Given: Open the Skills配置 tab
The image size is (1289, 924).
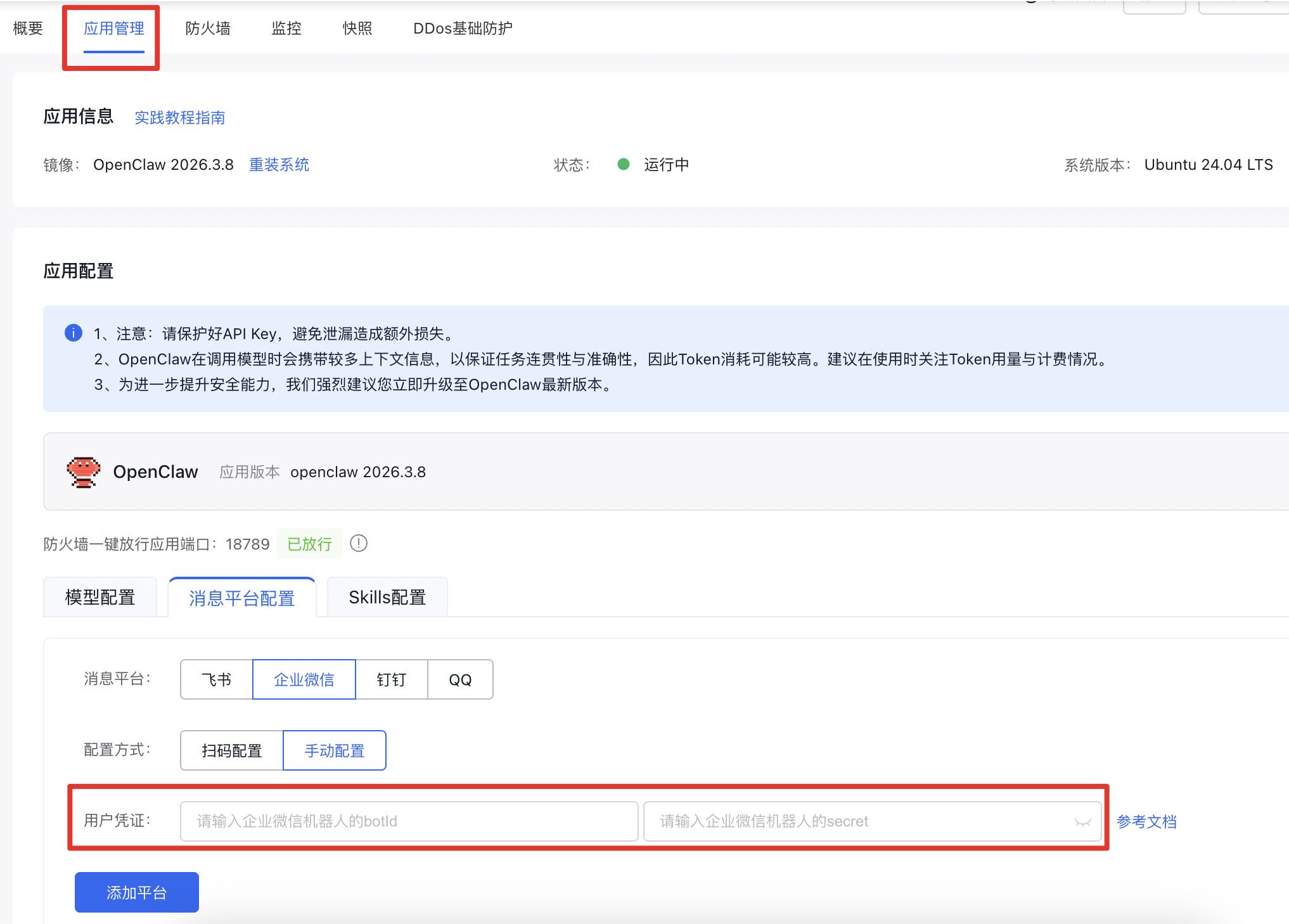Looking at the screenshot, I should (x=387, y=597).
